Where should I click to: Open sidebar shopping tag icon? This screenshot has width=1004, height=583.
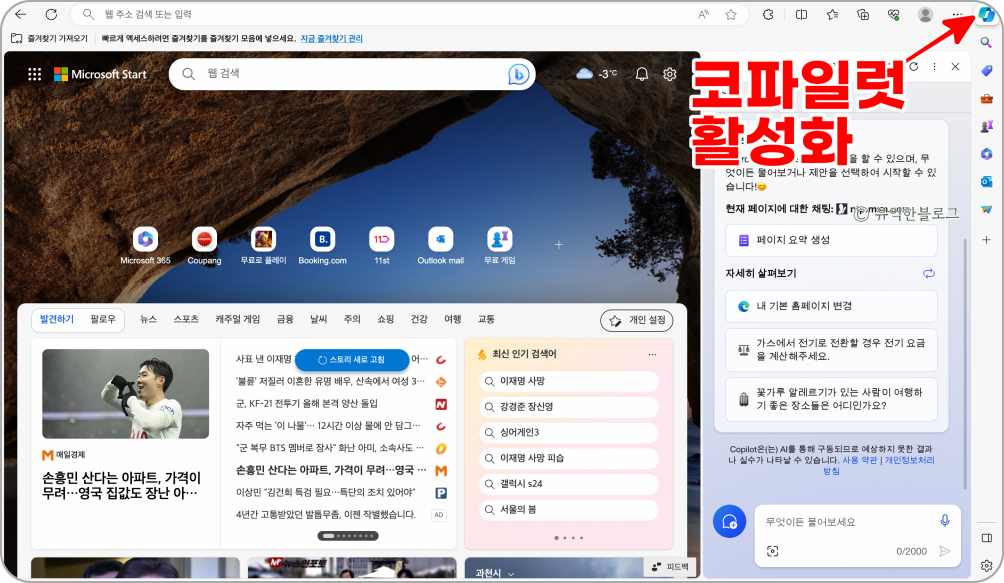coord(987,70)
